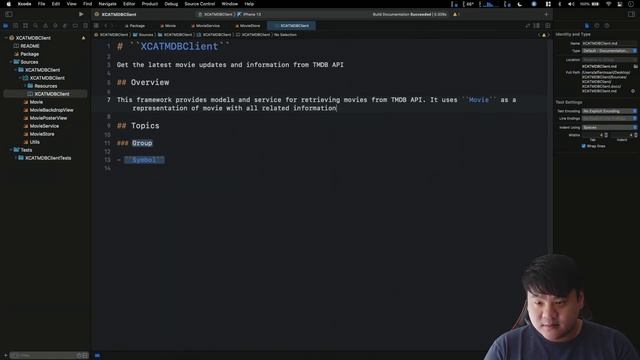Collapse the XCATMDBClient root project row
Viewport: 640px width, 360px height.
6,38
